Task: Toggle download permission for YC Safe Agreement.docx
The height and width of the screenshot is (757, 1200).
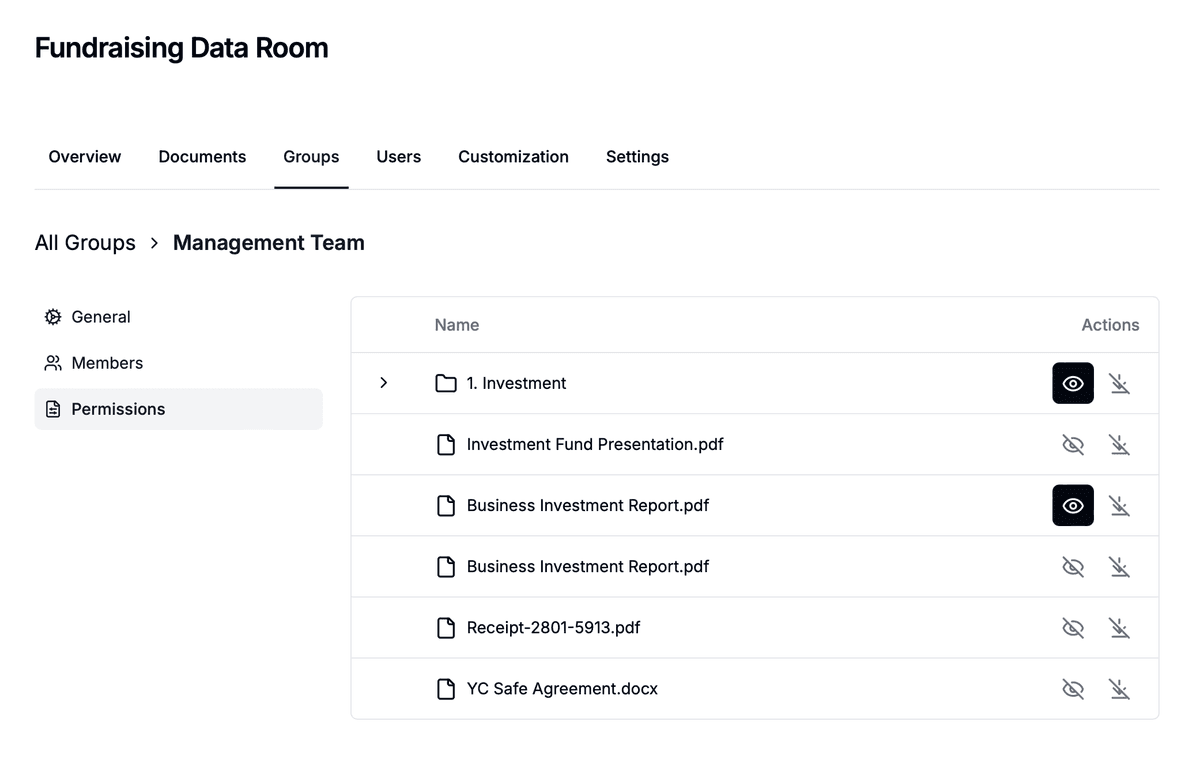Action: (x=1119, y=689)
